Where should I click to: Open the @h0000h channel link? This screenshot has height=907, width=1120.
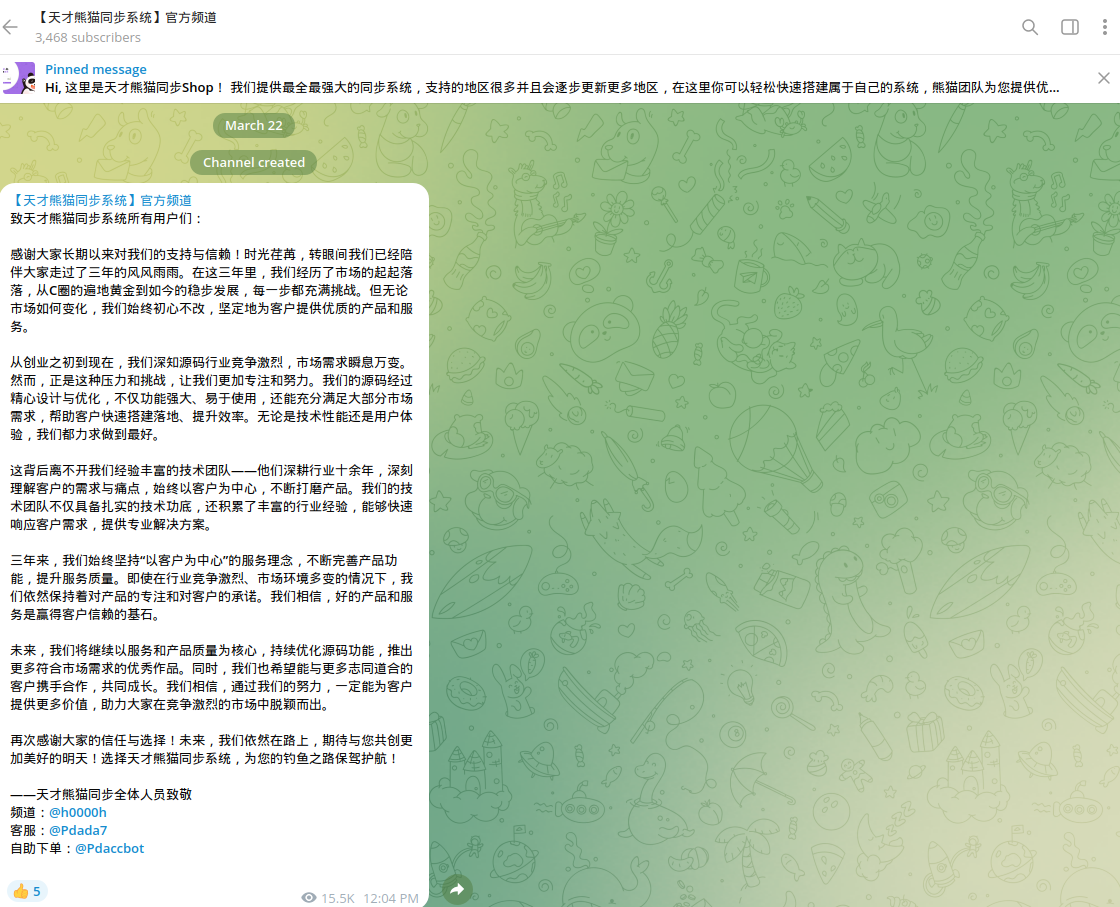coord(78,812)
